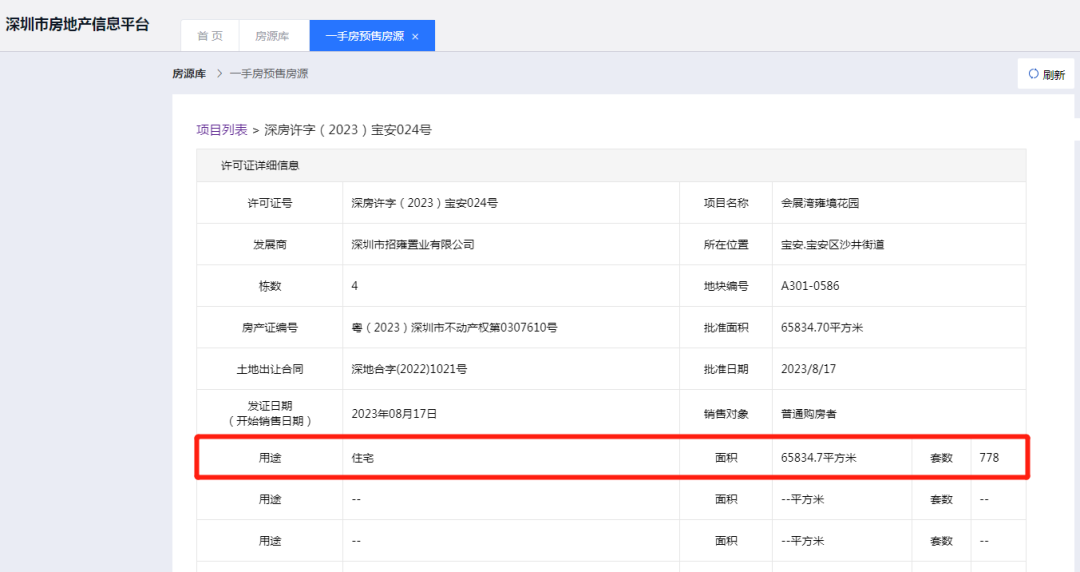Click the unit count 778

click(x=989, y=458)
